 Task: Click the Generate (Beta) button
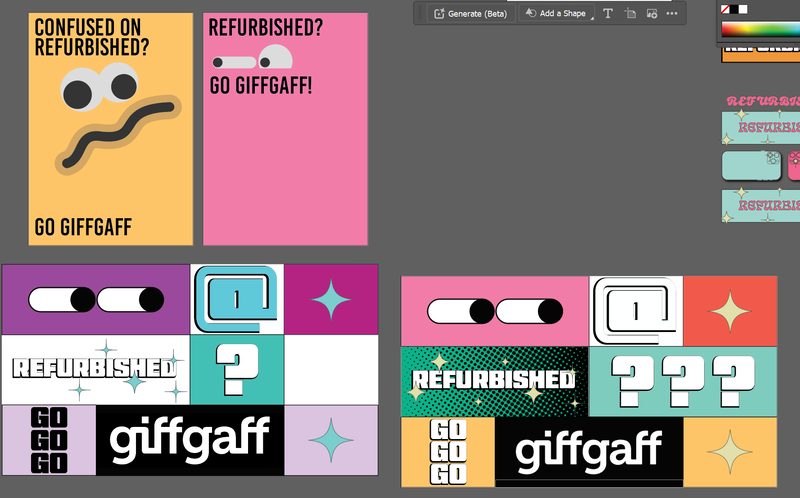point(470,14)
